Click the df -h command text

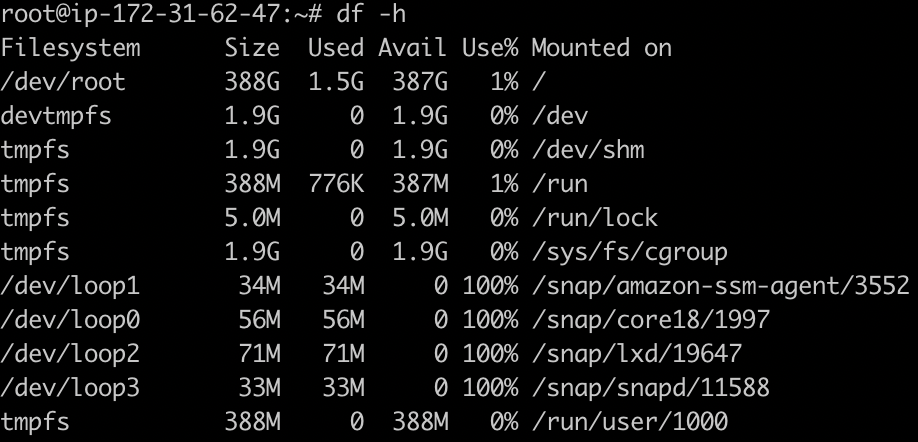pos(371,14)
